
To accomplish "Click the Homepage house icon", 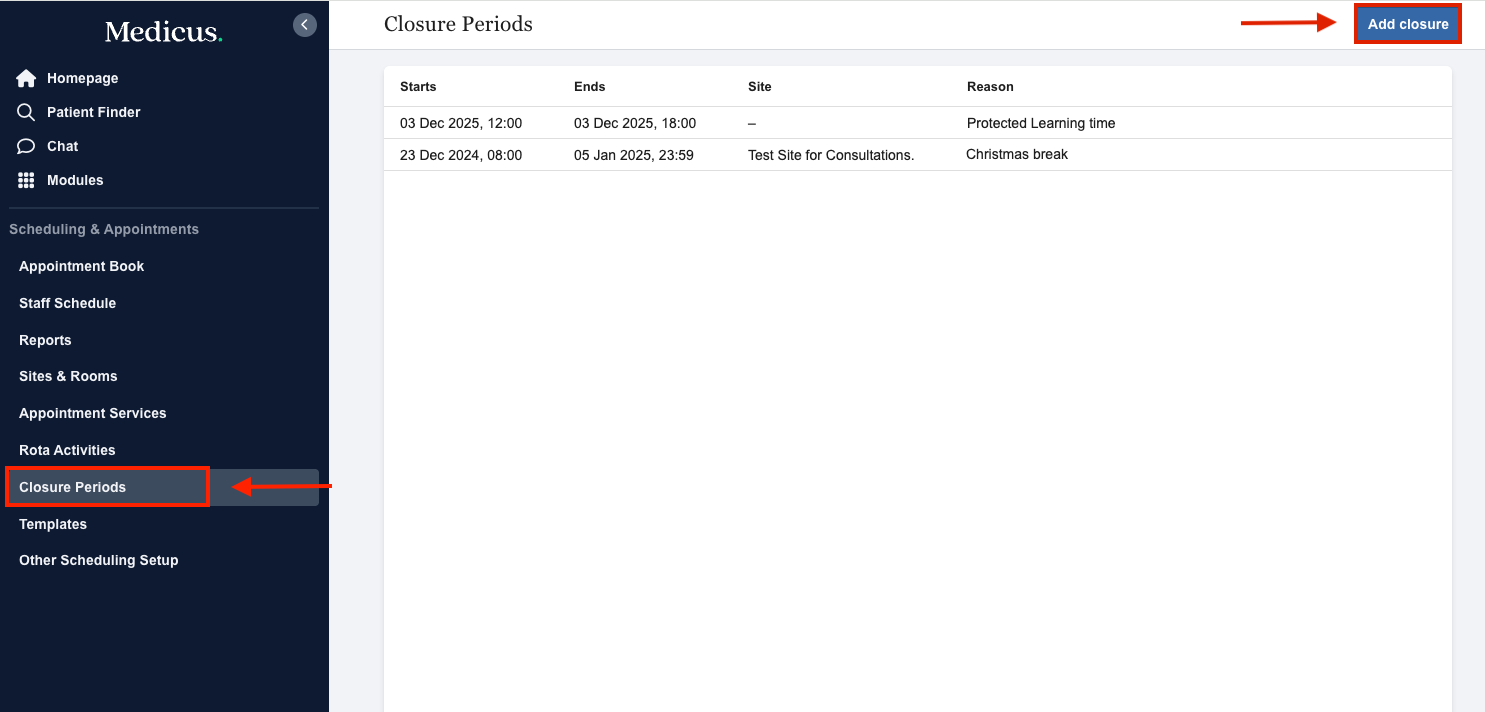I will (26, 78).
